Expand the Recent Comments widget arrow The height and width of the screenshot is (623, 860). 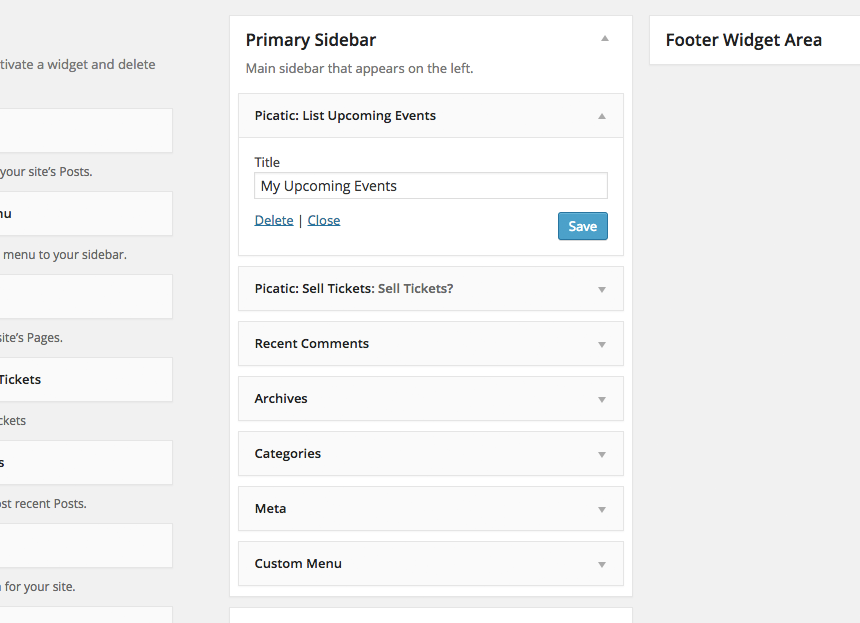[x=602, y=344]
